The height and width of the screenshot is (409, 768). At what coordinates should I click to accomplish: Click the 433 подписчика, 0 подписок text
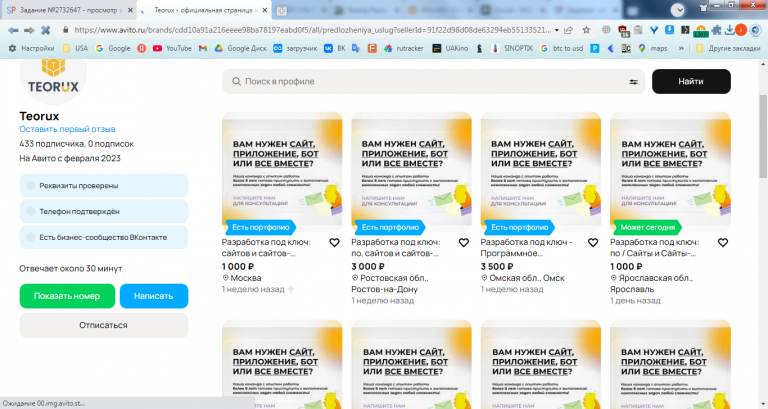click(x=76, y=144)
